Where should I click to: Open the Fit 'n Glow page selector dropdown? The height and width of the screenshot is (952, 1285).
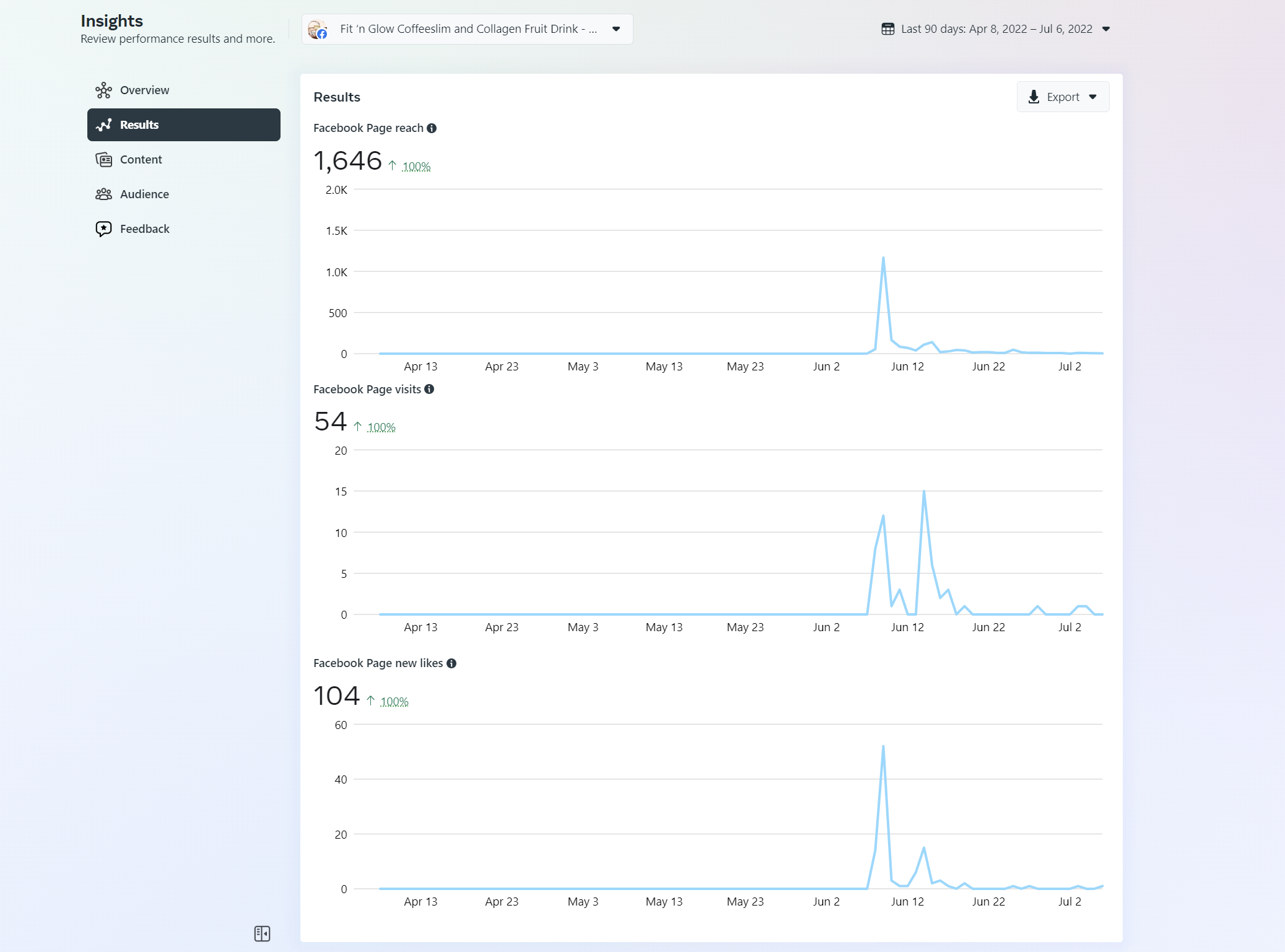coord(468,29)
